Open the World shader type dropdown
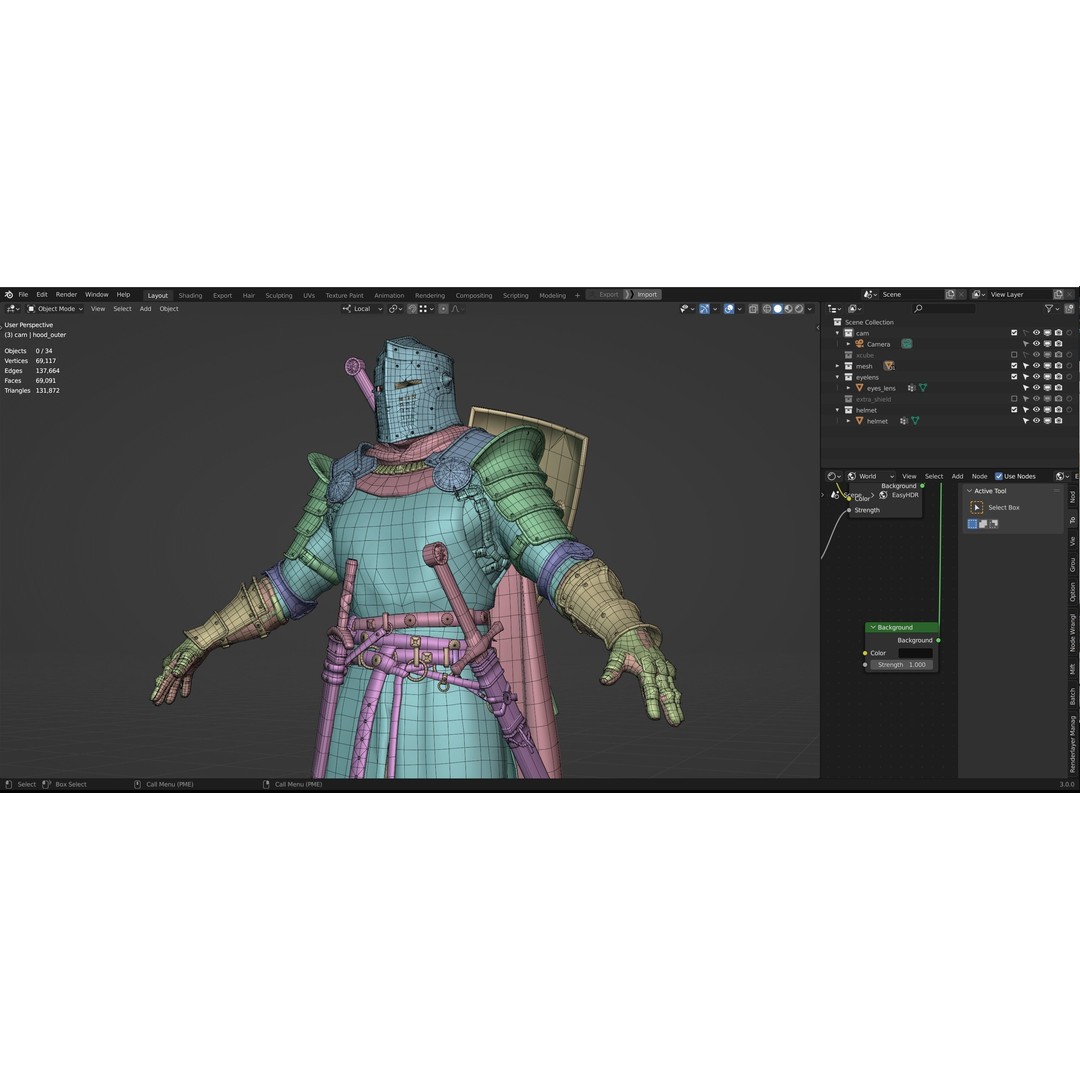The height and width of the screenshot is (1080, 1080). coord(871,476)
